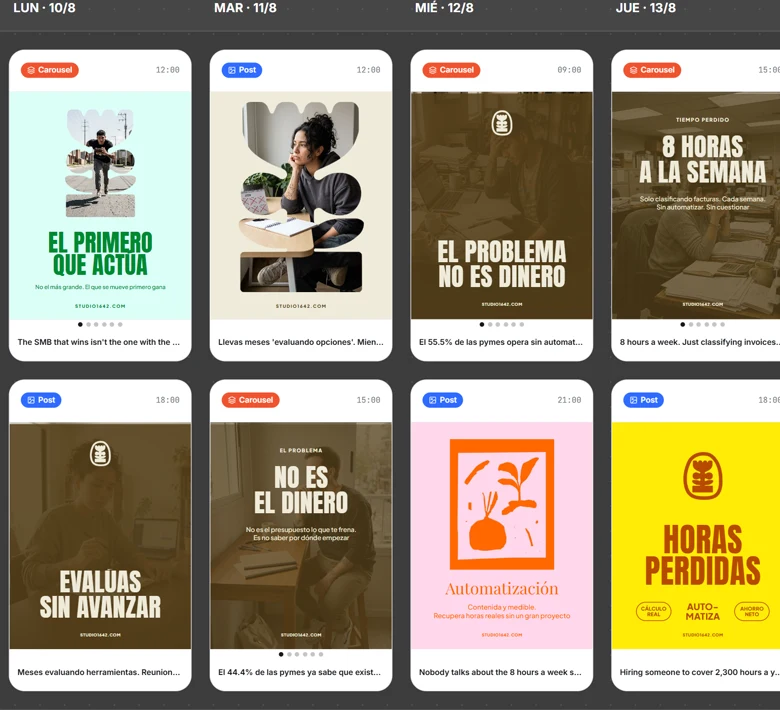Viewport: 780px width, 710px height.
Task: Click the caption '8 hours a week. Just classifying invoices'
Action: coord(699,342)
